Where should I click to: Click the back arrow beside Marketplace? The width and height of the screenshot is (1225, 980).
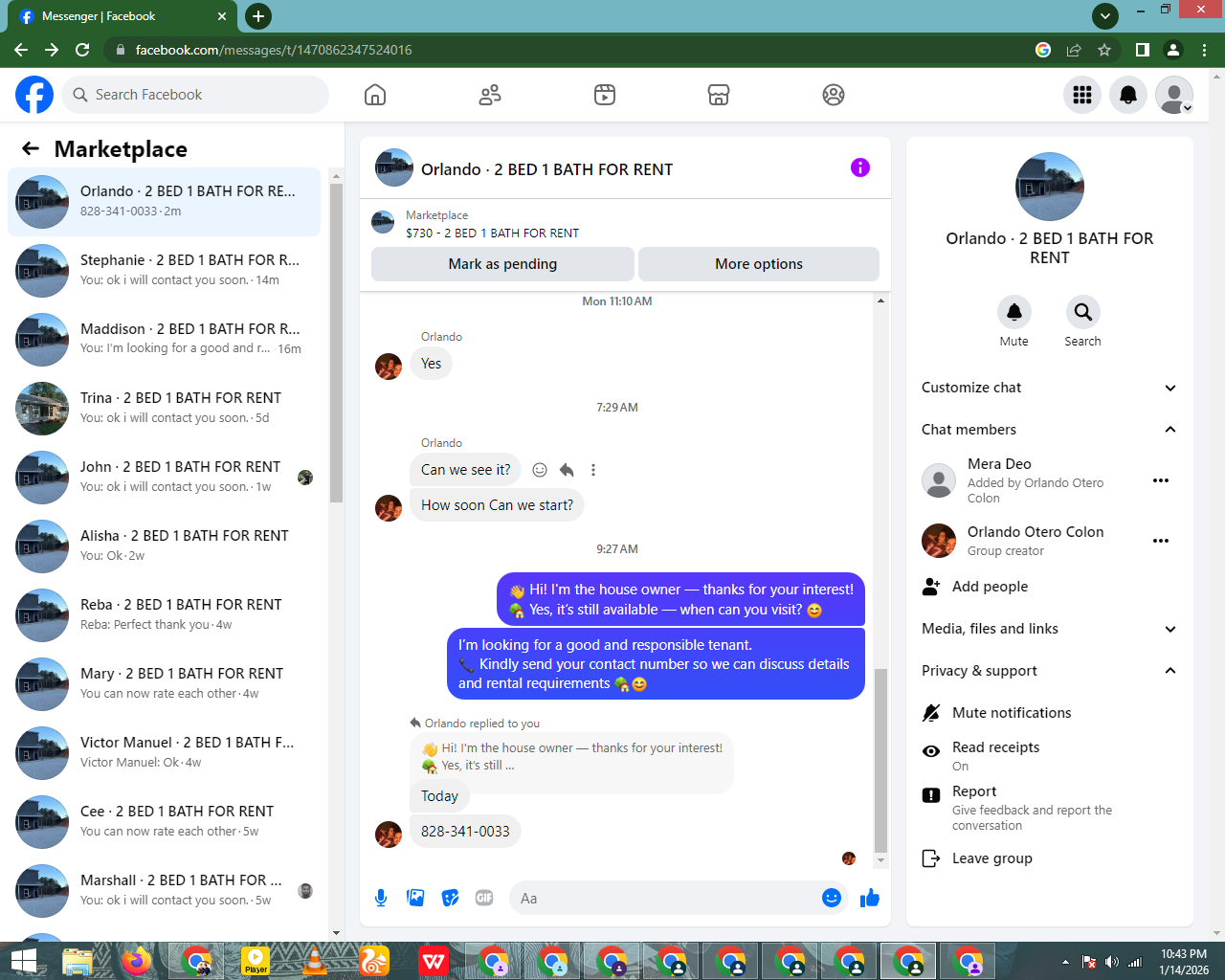click(x=31, y=148)
